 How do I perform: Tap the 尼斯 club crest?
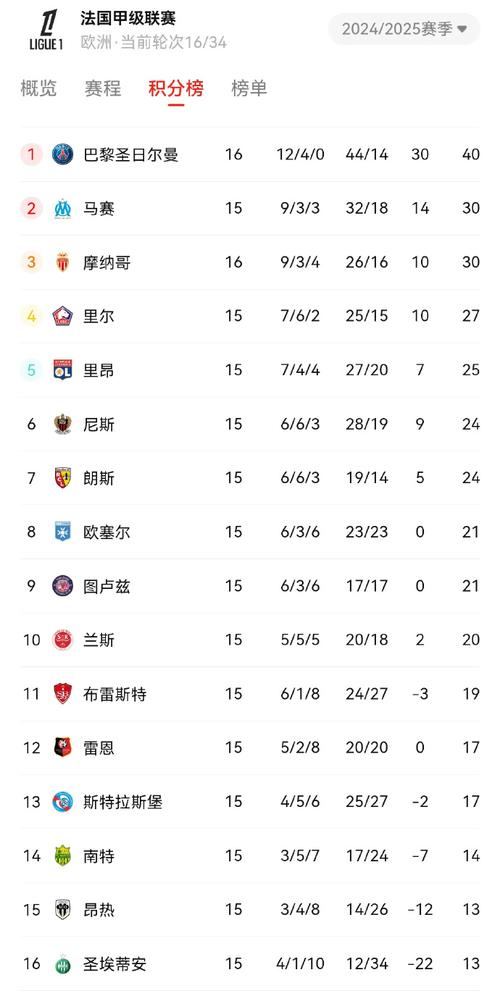(x=63, y=424)
